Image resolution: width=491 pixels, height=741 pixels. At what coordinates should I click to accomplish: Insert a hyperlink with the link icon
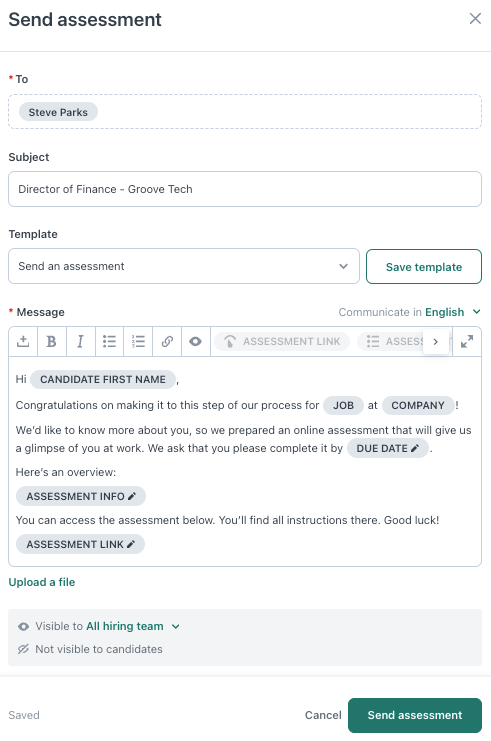167,341
